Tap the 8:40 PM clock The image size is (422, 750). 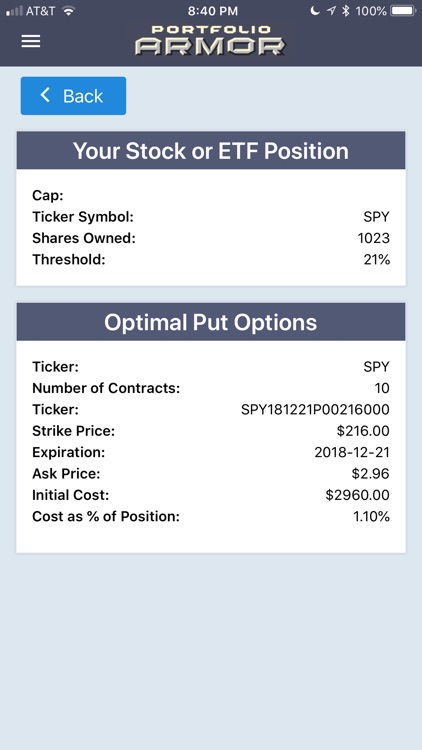pyautogui.click(x=211, y=11)
